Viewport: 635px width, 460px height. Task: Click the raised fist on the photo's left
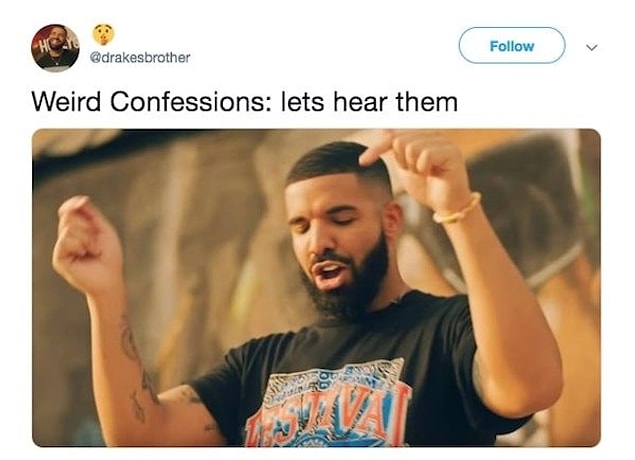(x=87, y=241)
